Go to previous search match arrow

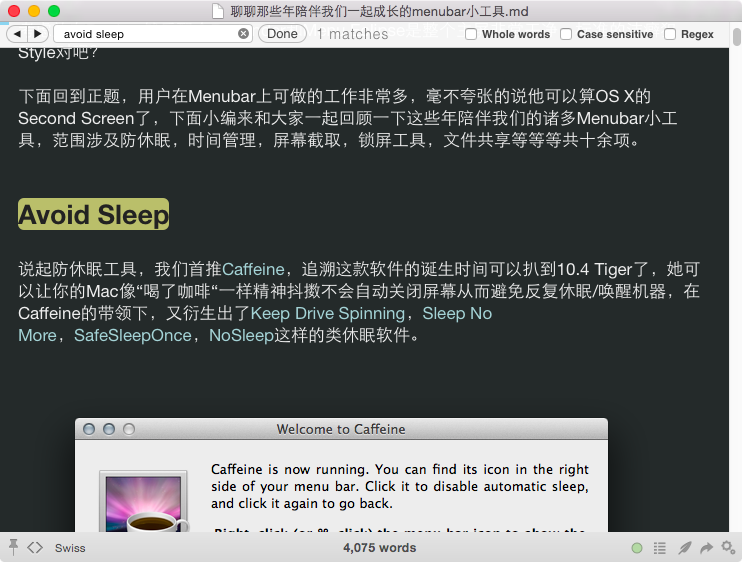(18, 34)
